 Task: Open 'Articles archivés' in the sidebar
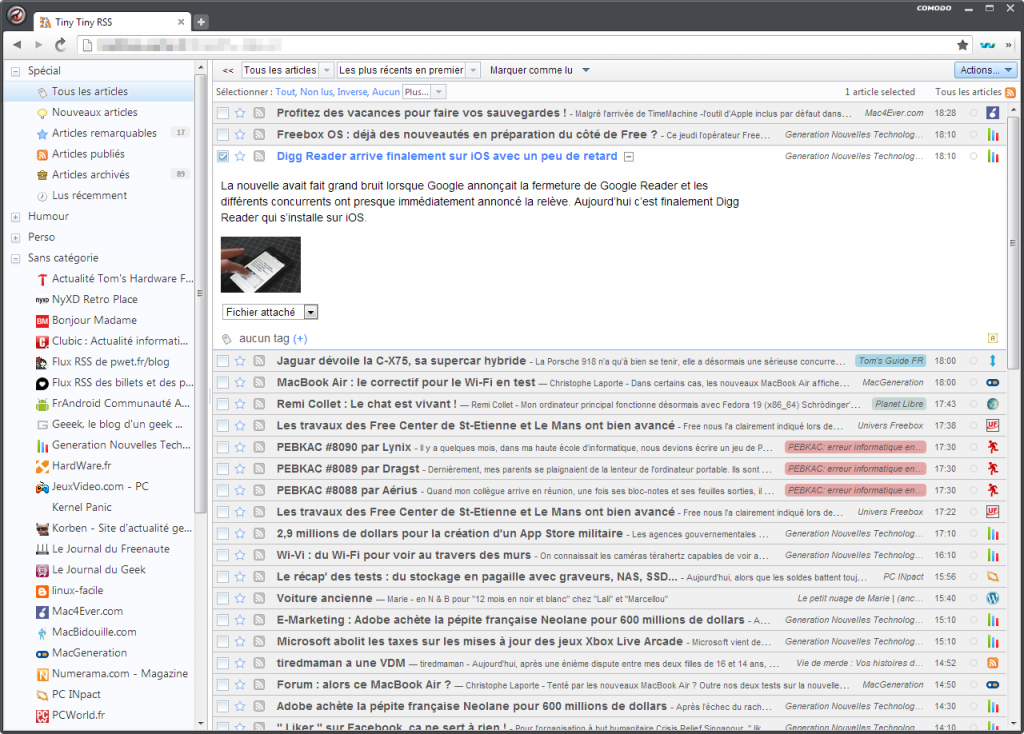pyautogui.click(x=91, y=175)
